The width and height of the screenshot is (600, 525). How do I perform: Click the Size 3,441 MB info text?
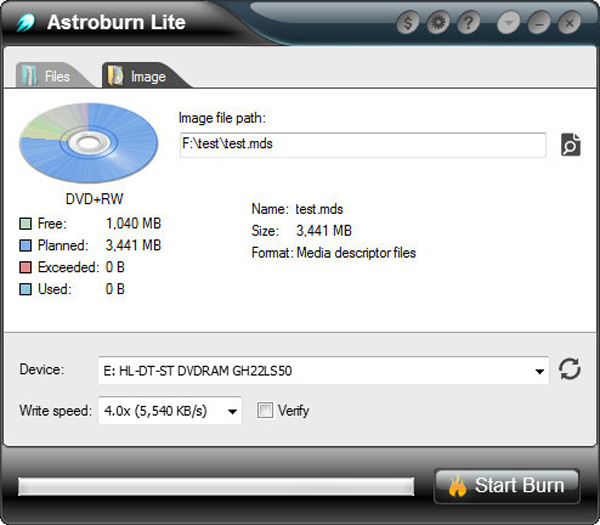coord(302,231)
